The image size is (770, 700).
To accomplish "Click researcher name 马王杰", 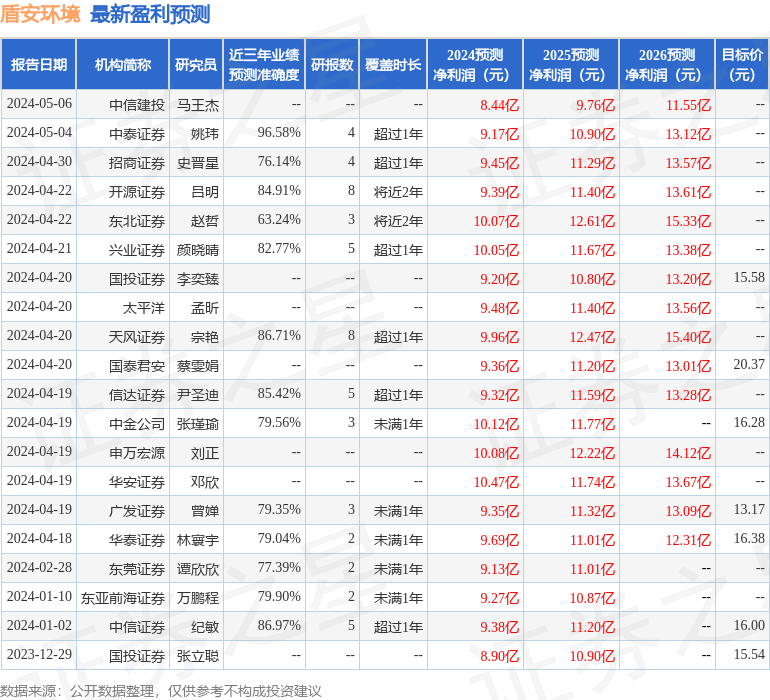I will click(x=198, y=105).
